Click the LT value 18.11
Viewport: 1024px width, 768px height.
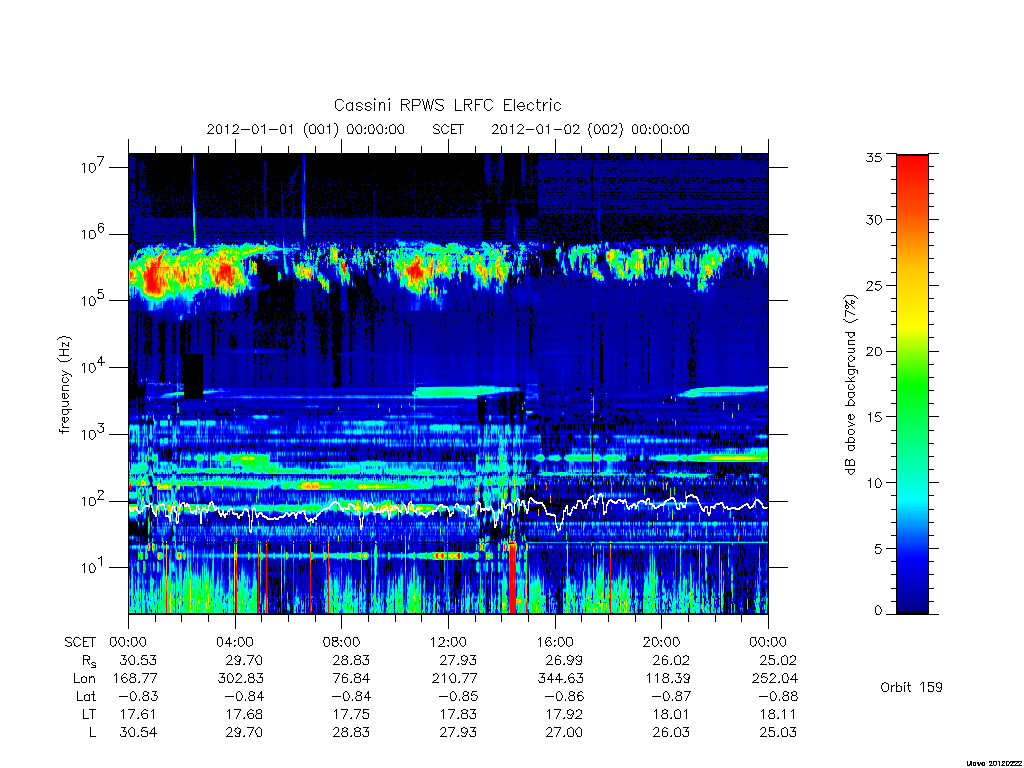[778, 714]
